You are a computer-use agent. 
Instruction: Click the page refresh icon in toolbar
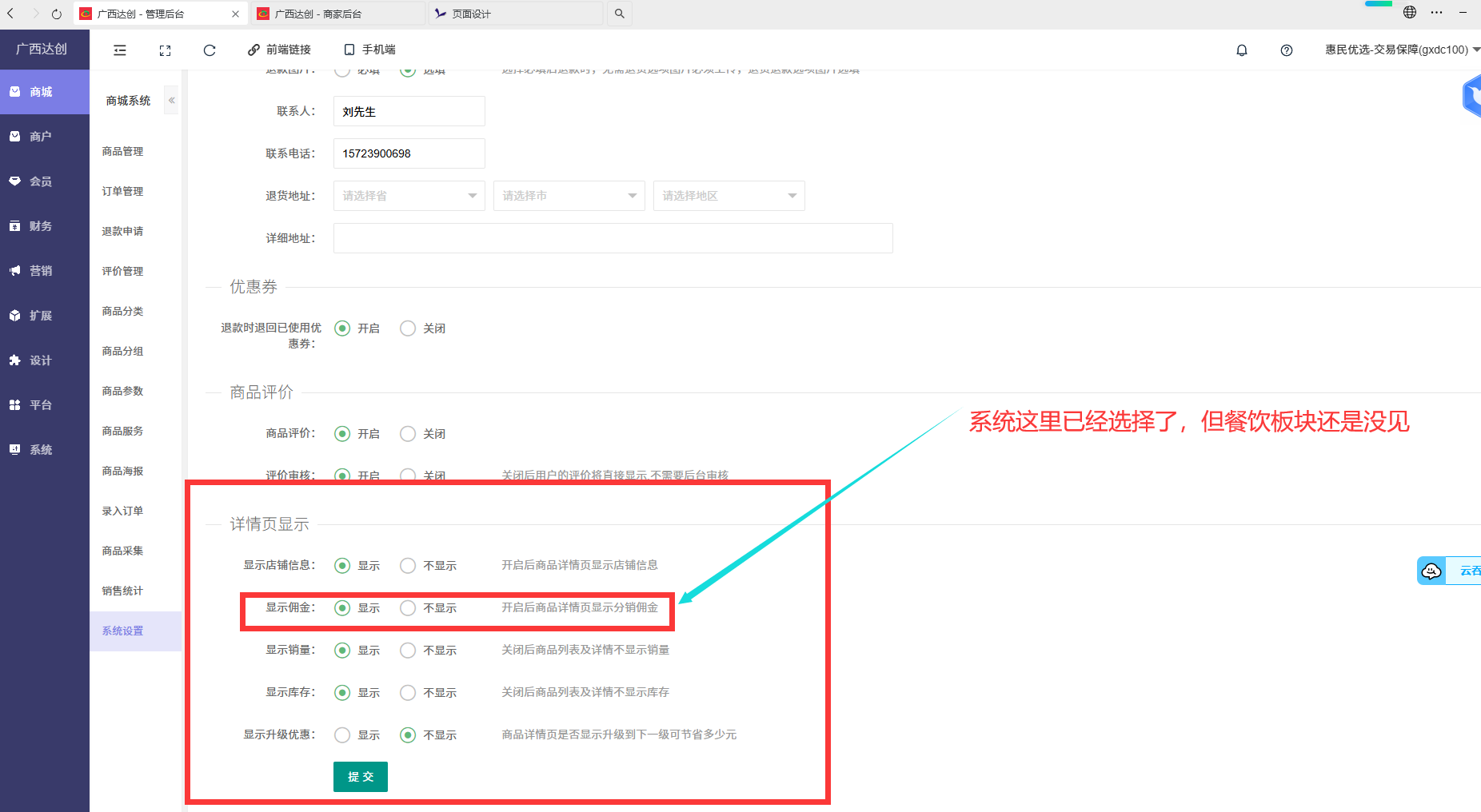210,50
